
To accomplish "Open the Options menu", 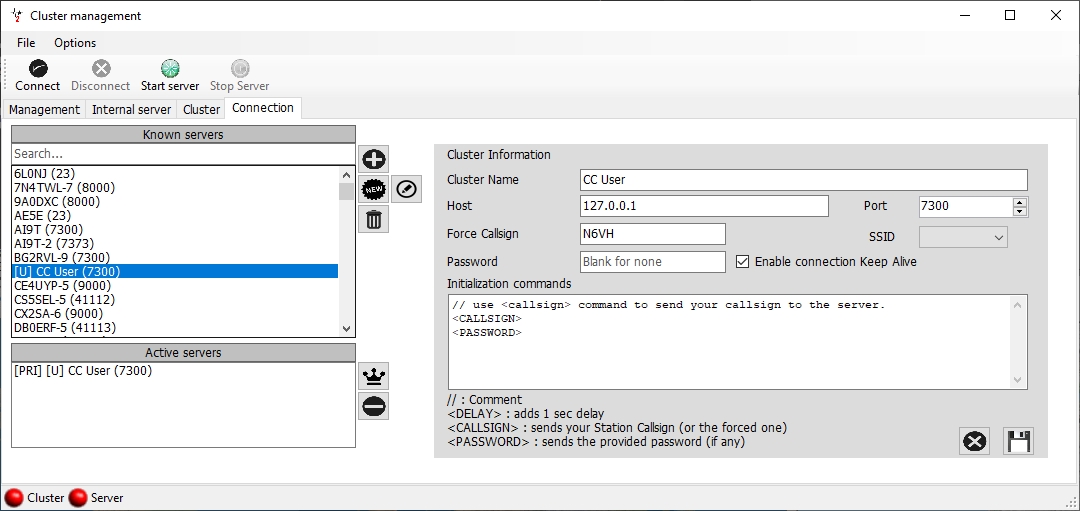I will [x=75, y=43].
